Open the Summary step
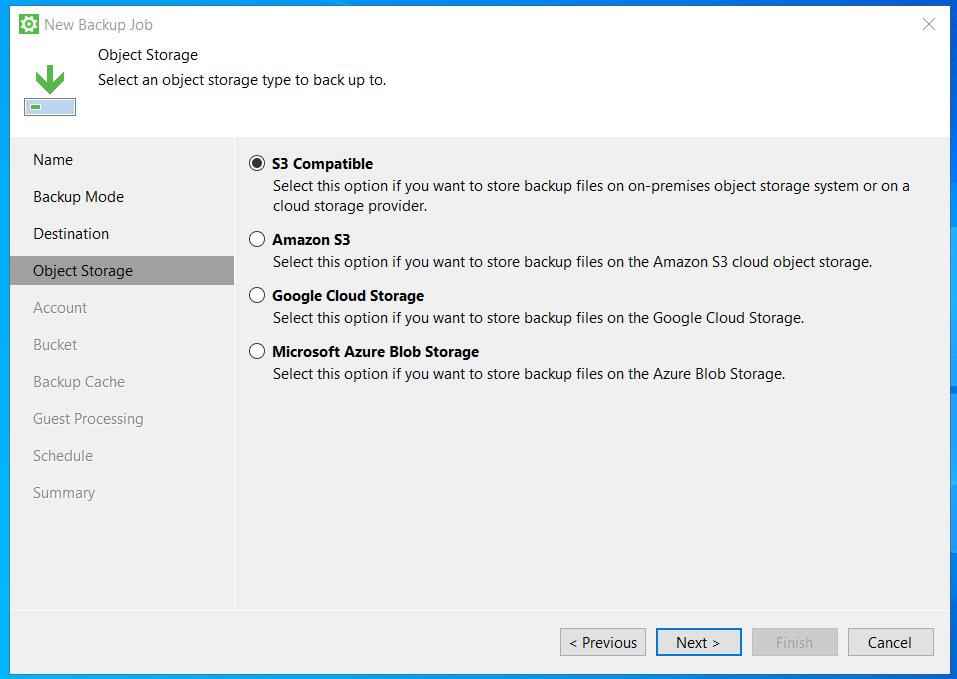 64,493
